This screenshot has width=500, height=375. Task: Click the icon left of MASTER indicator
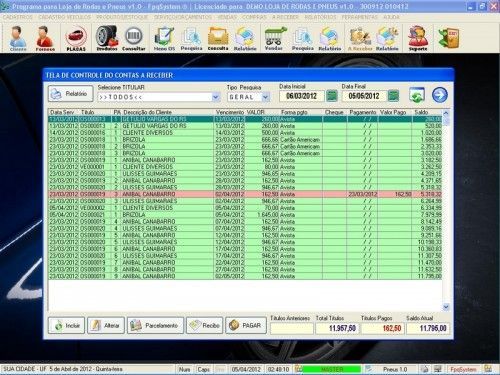[x=299, y=369]
